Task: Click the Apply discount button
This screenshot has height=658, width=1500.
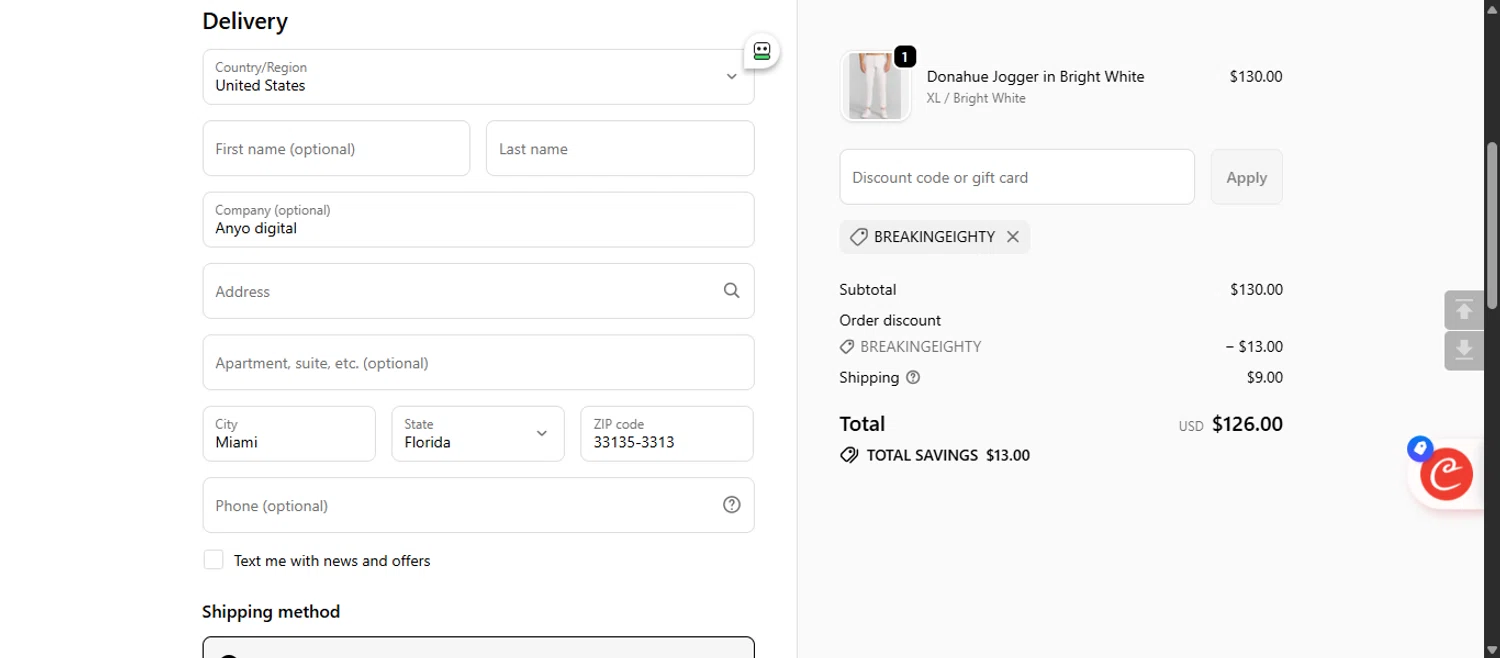Action: [1246, 177]
